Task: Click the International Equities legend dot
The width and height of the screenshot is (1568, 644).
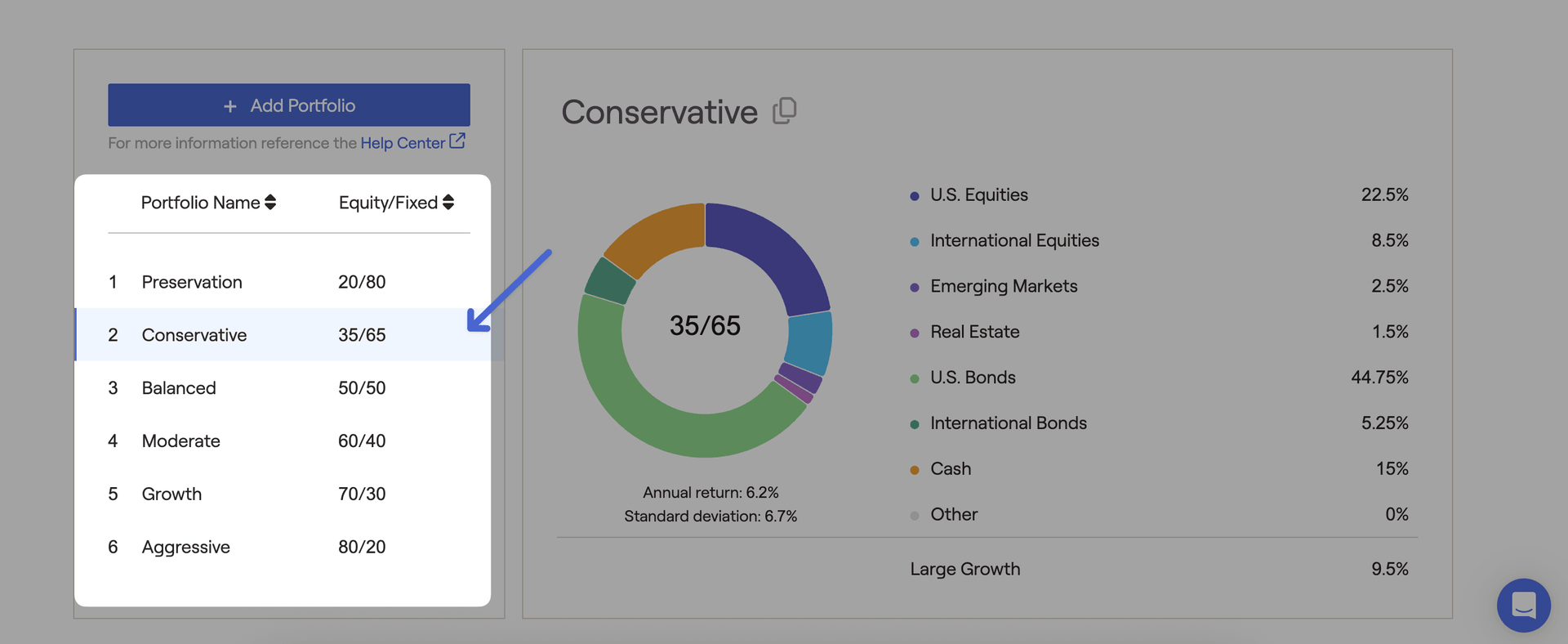Action: (x=915, y=242)
